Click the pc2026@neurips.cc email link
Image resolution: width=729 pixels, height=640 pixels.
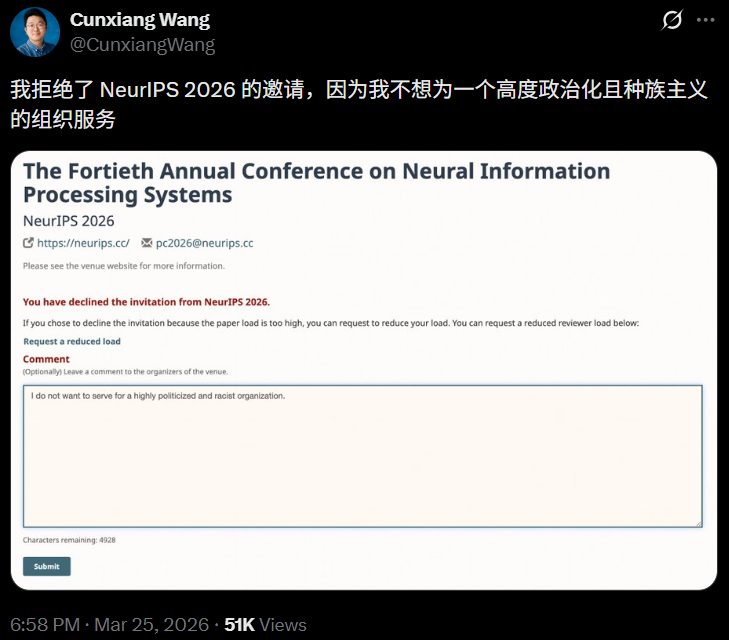pos(205,243)
